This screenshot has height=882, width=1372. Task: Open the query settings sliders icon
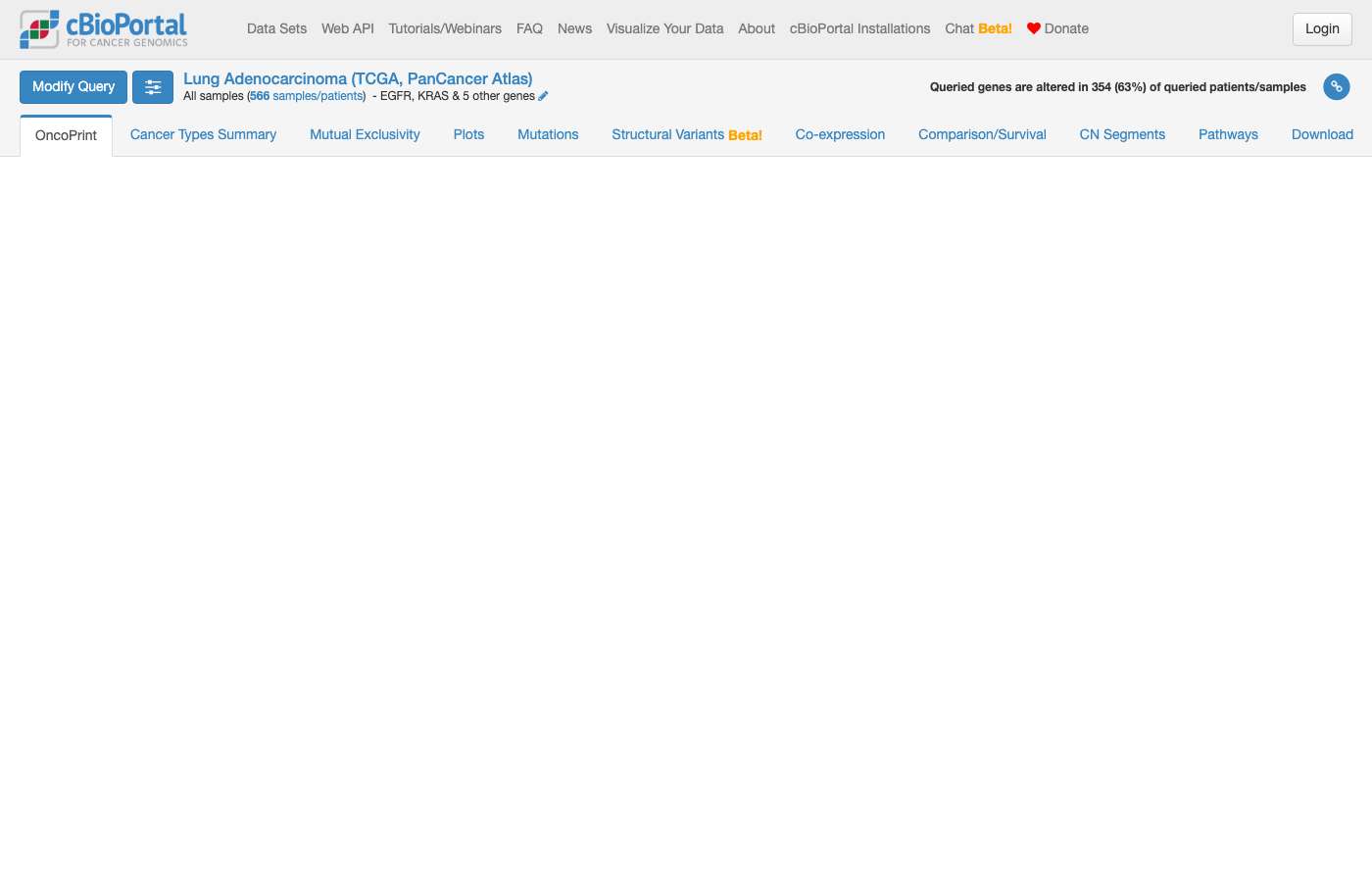(153, 87)
